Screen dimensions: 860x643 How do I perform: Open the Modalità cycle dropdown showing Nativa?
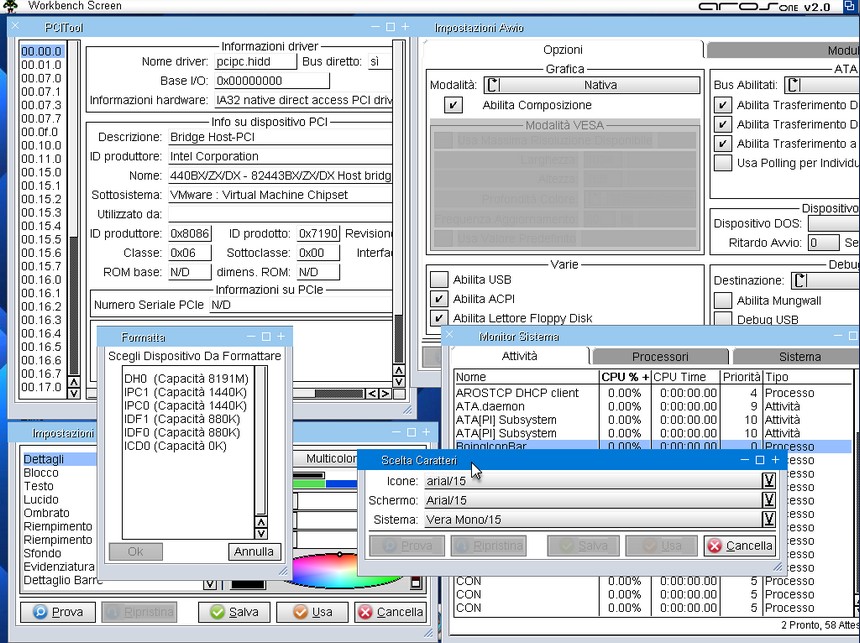coord(592,85)
